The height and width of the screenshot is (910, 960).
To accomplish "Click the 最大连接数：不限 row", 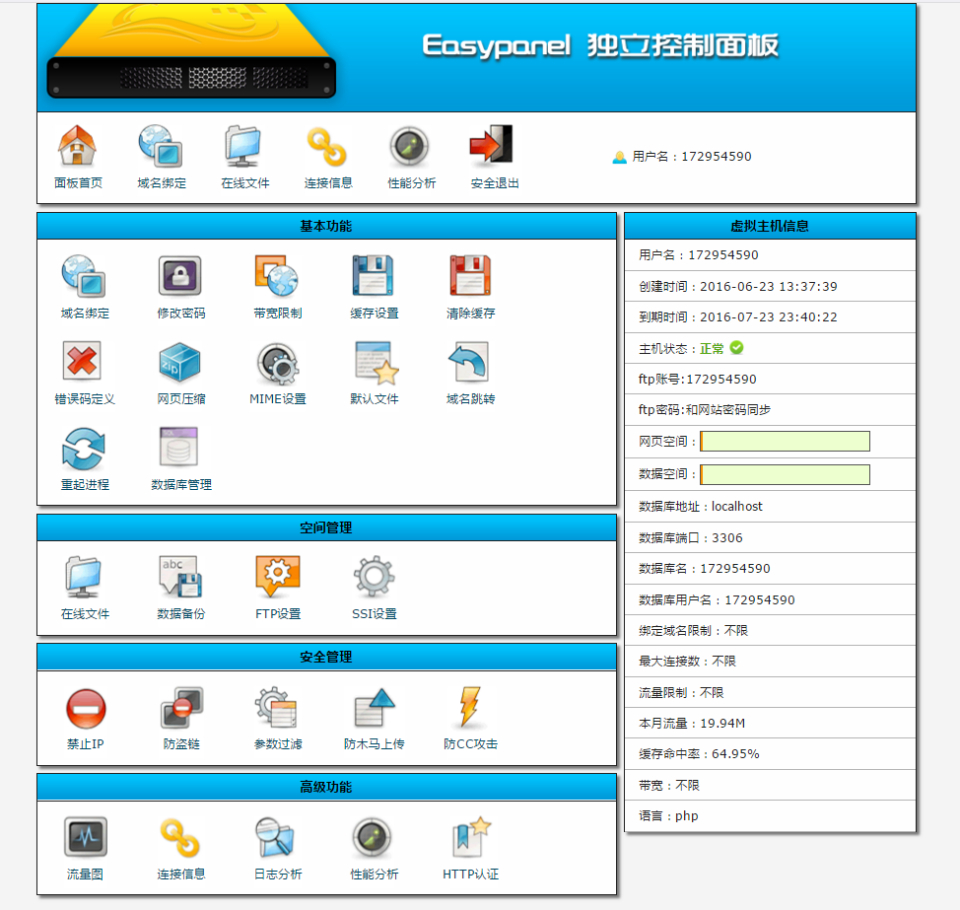I will point(770,661).
